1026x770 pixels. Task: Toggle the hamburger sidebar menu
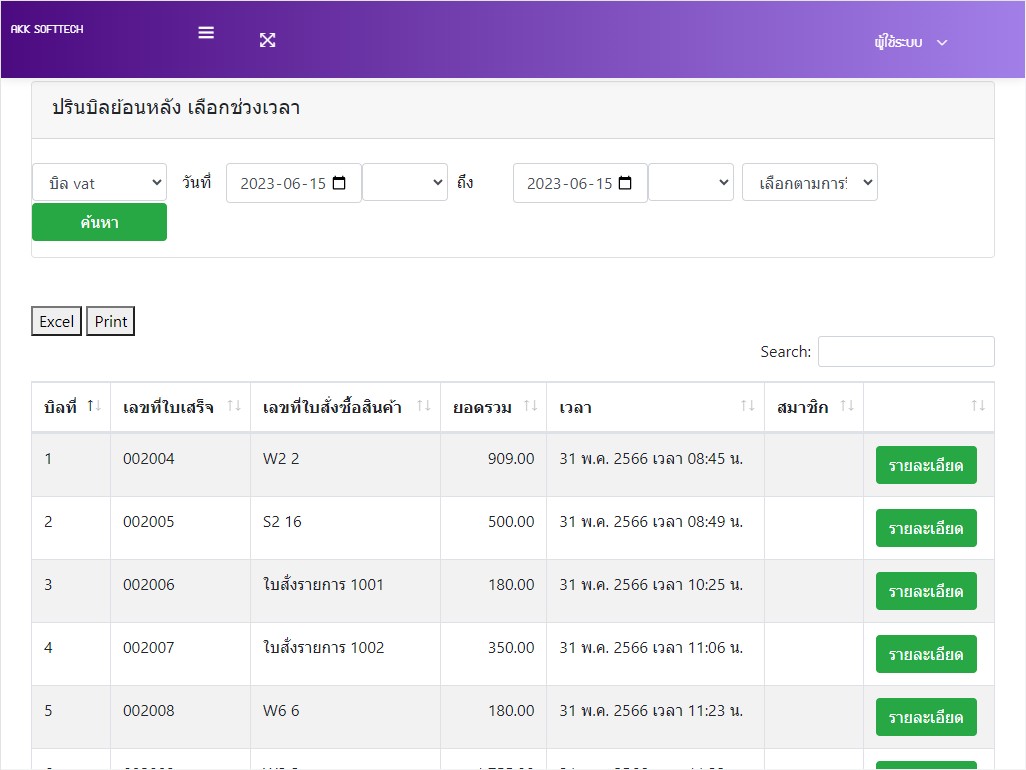(x=206, y=32)
